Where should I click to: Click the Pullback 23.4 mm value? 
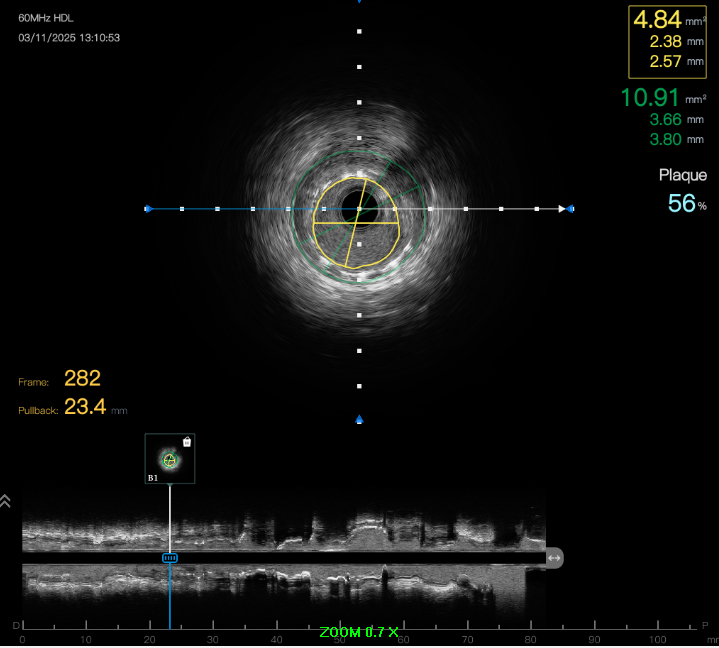(x=86, y=408)
